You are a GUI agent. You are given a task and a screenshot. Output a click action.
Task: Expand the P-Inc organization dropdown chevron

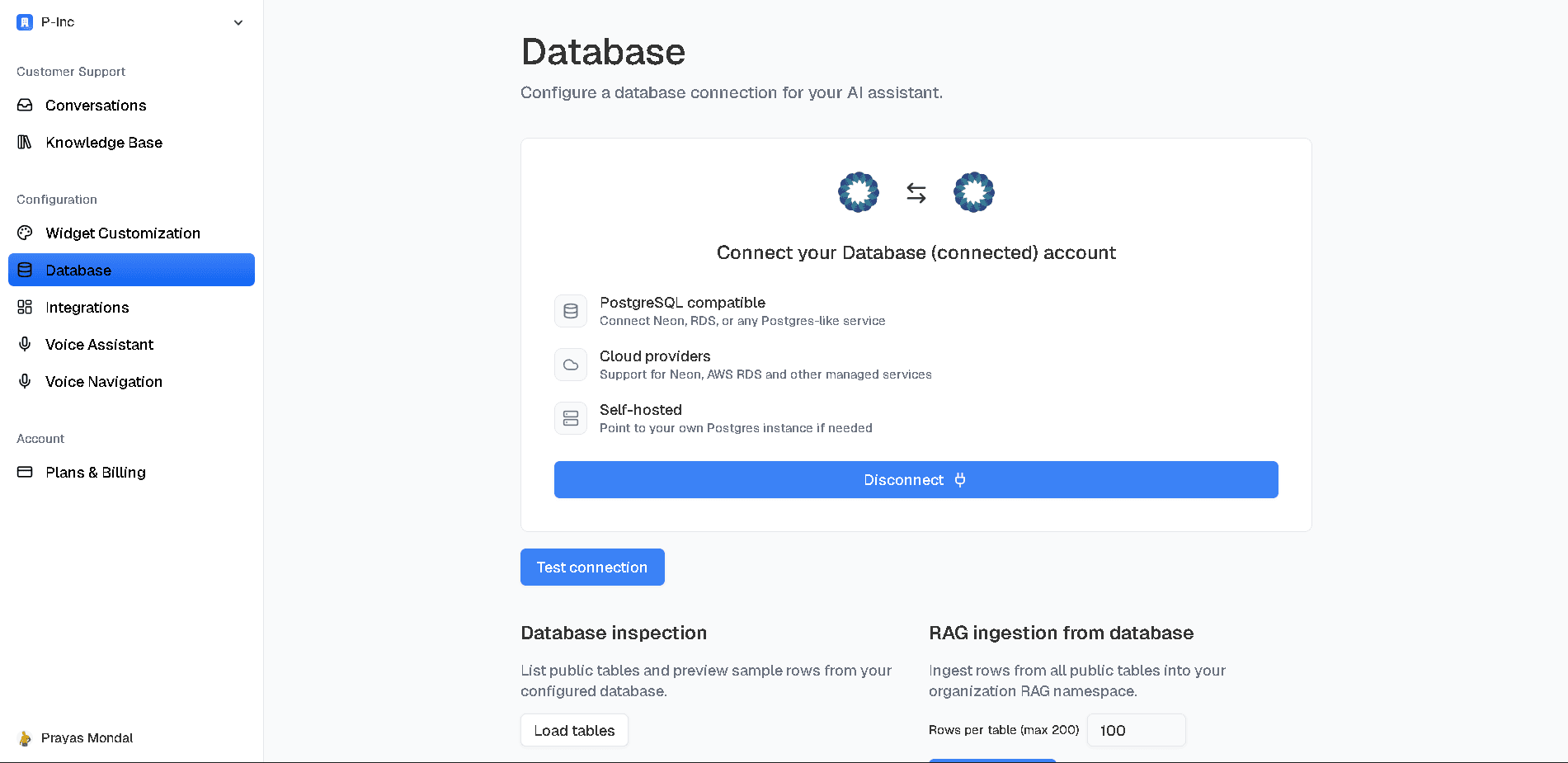238,22
